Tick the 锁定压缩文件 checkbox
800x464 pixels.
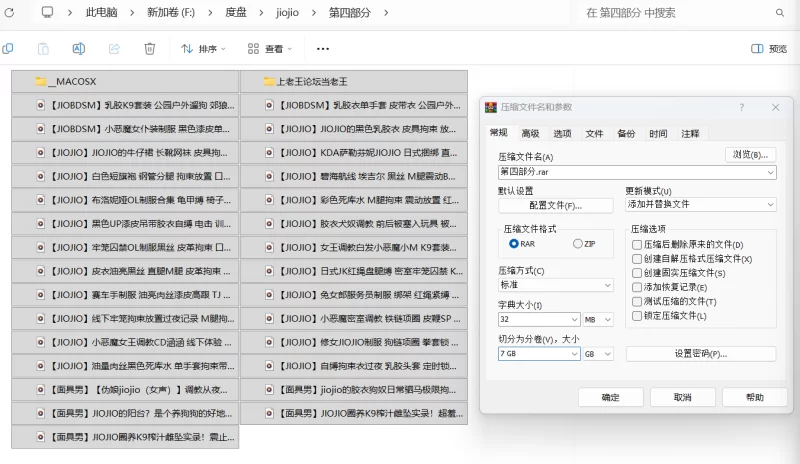(x=636, y=316)
